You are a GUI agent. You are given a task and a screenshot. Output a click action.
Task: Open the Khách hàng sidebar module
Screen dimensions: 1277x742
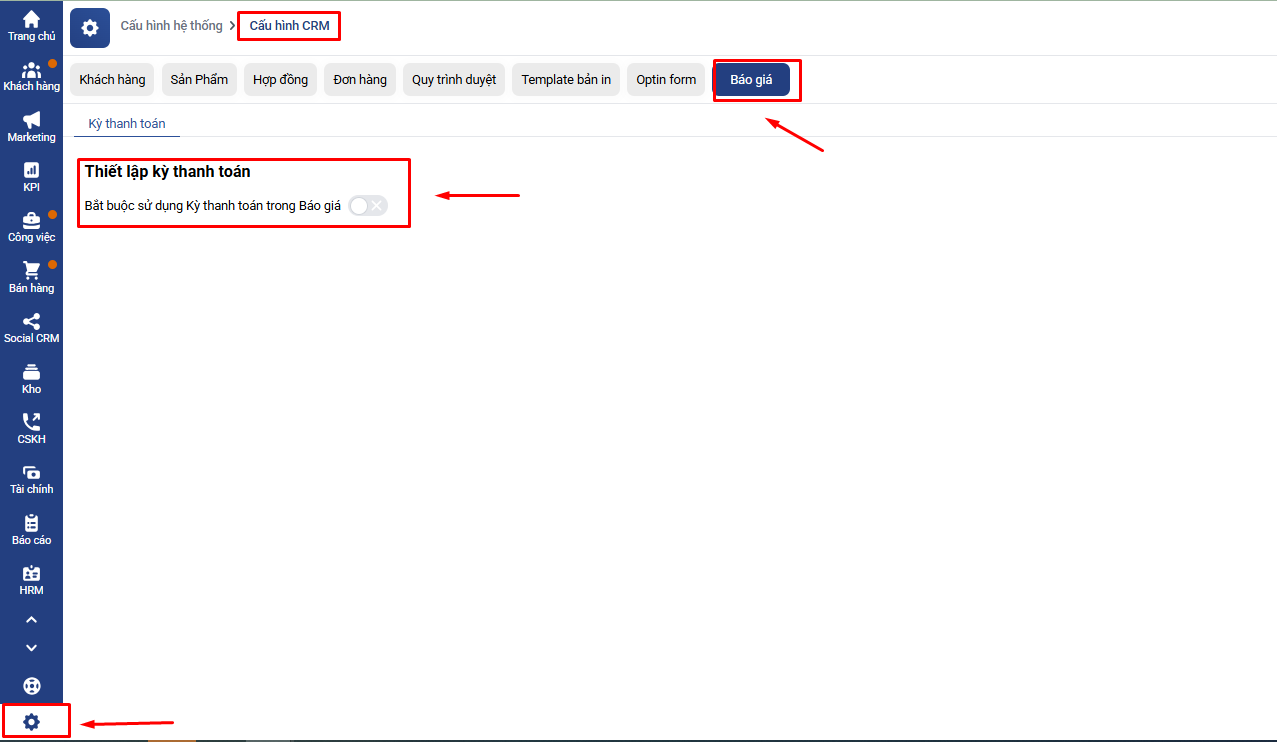(31, 76)
